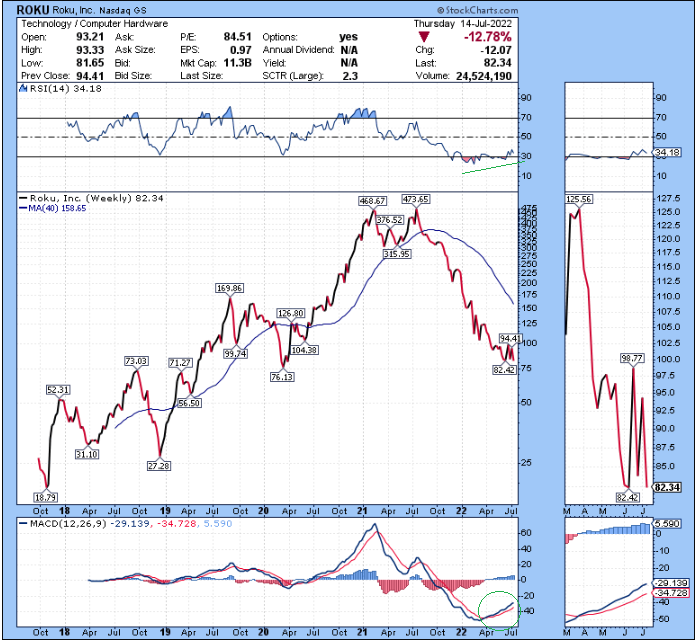Click the 473.65 peak price label

415,199
